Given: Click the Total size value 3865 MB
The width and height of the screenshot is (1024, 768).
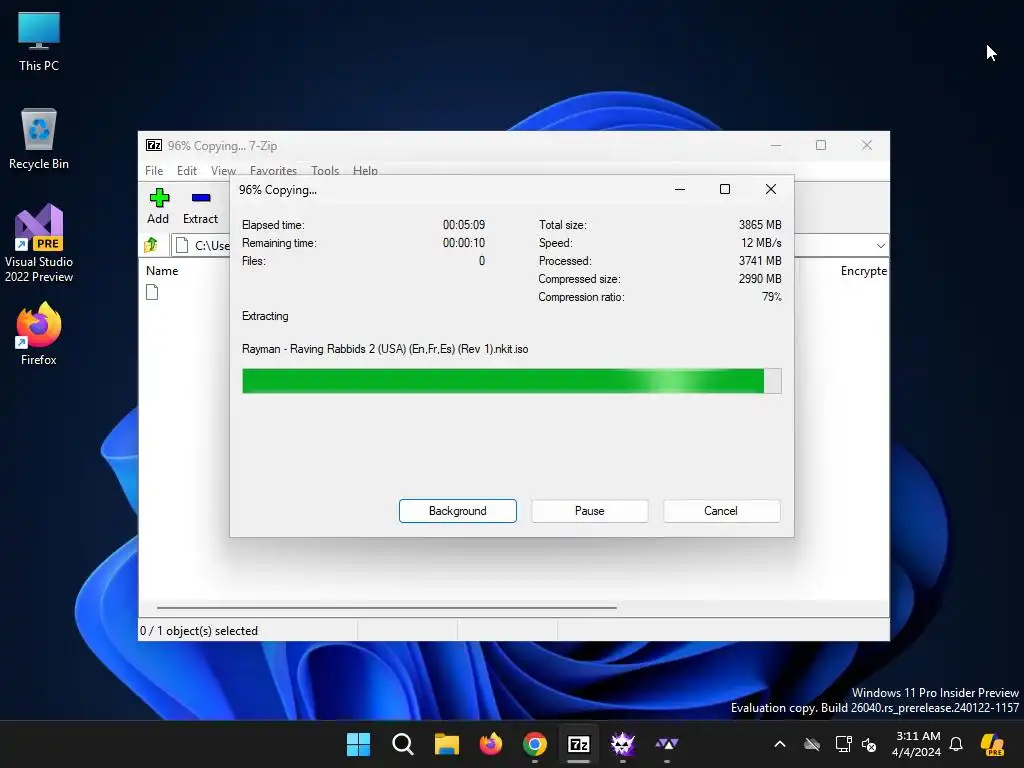Looking at the screenshot, I should tap(760, 225).
